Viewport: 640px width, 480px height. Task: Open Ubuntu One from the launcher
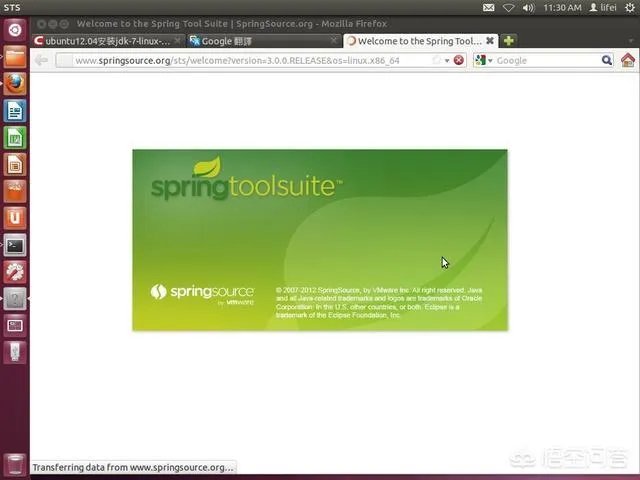(15, 218)
